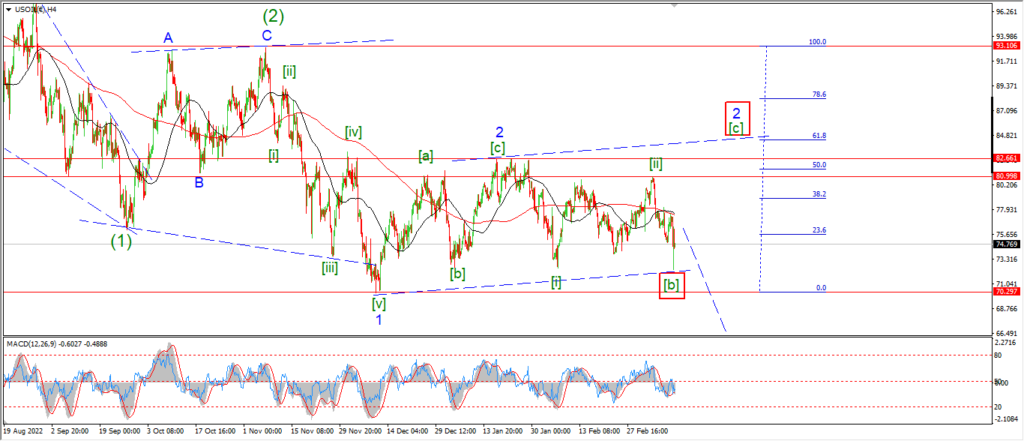Select the 23.6 Fibonacci level label

pyautogui.click(x=819, y=230)
